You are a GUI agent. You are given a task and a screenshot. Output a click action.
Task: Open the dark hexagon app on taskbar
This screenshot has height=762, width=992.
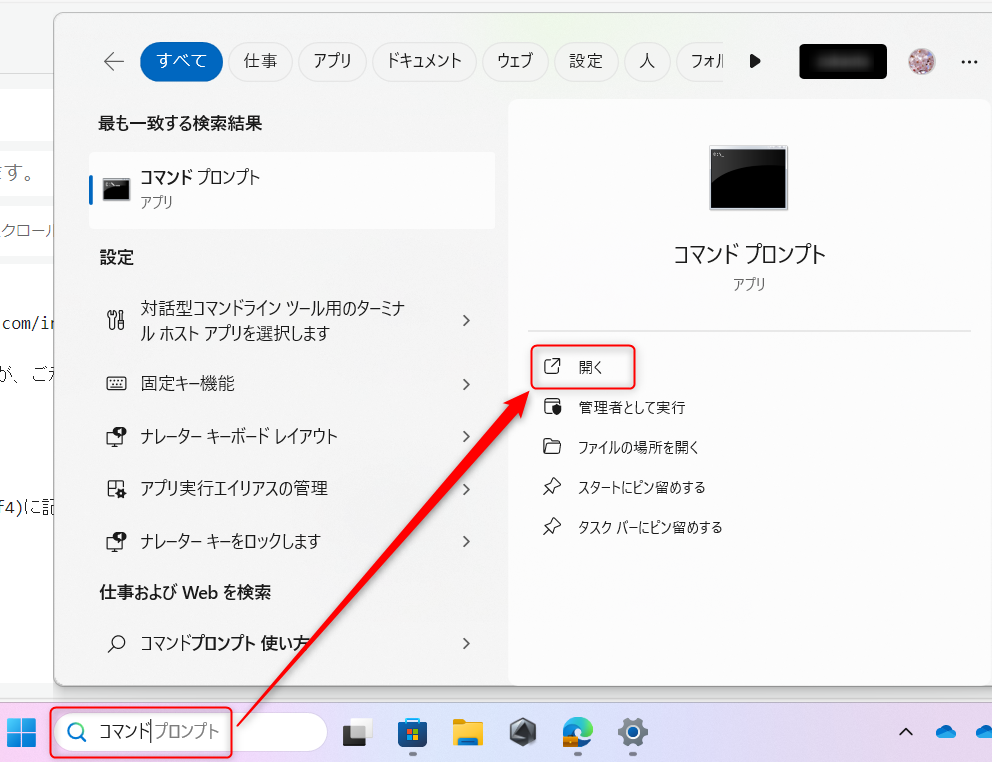pos(523,732)
